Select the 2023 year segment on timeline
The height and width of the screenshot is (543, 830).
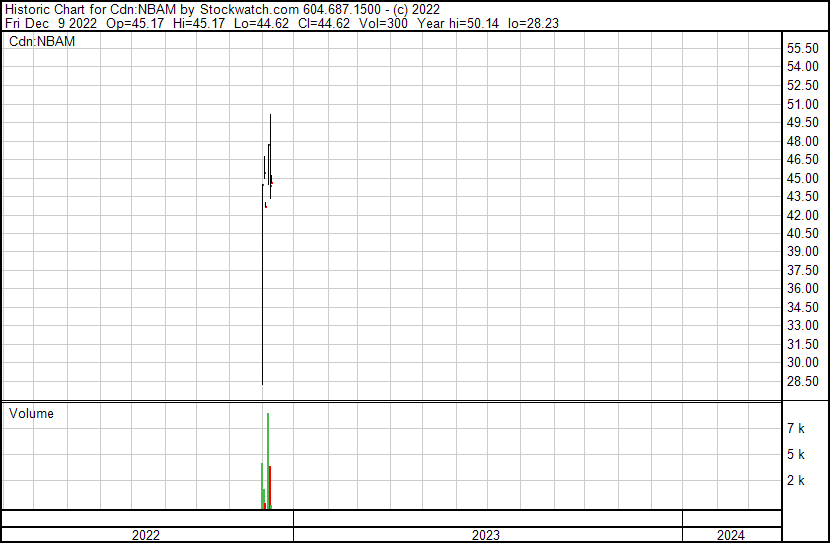pos(486,535)
